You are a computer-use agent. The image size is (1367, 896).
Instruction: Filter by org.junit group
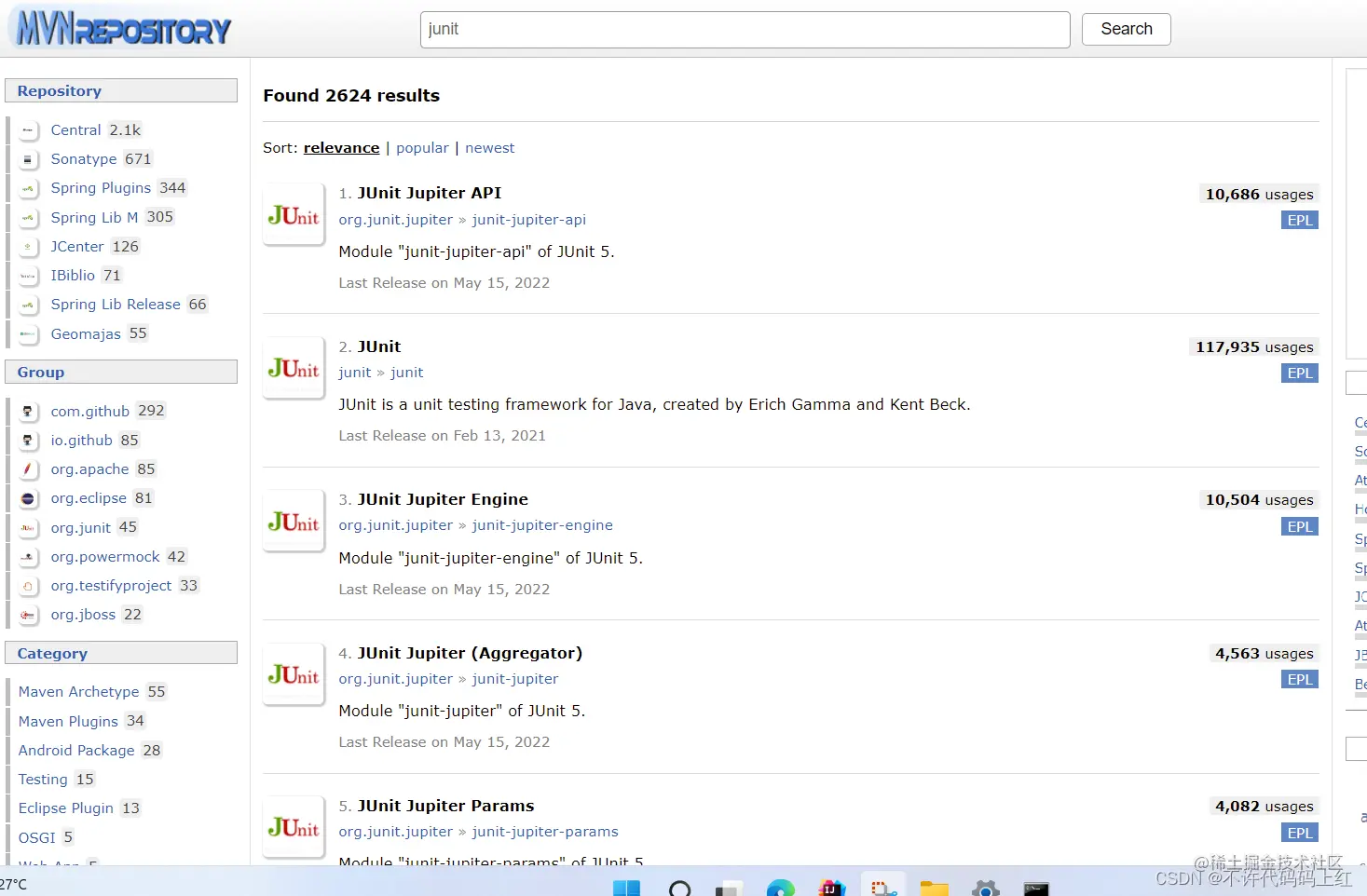[x=80, y=528]
